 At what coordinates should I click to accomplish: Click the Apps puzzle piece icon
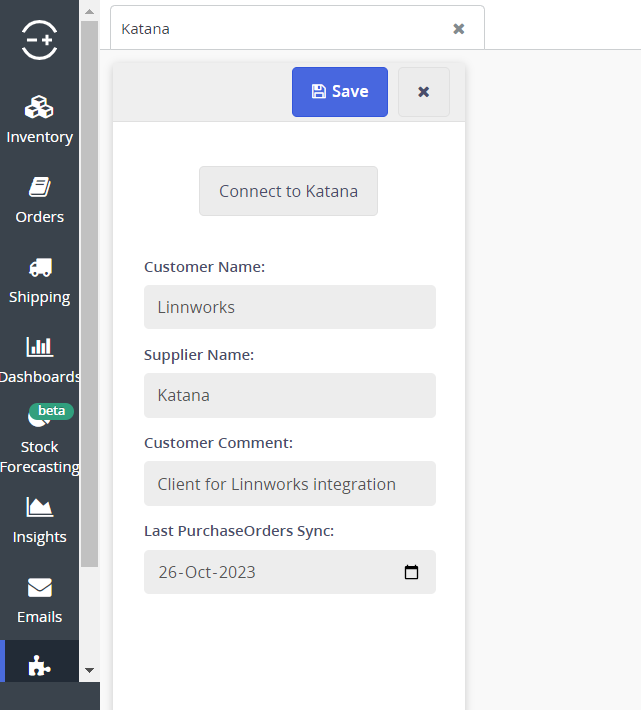pos(39,666)
